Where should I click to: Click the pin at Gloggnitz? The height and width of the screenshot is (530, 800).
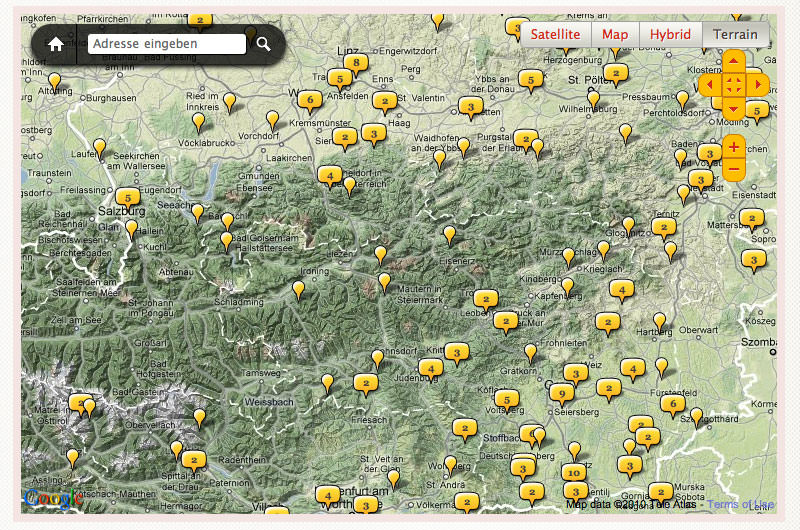[629, 225]
